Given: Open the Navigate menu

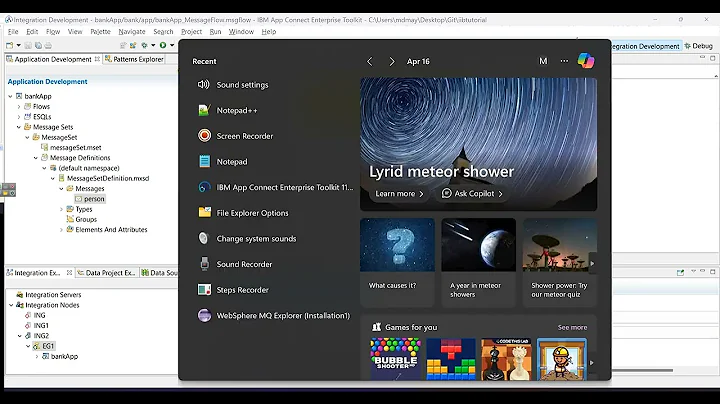Looking at the screenshot, I should 132,32.
